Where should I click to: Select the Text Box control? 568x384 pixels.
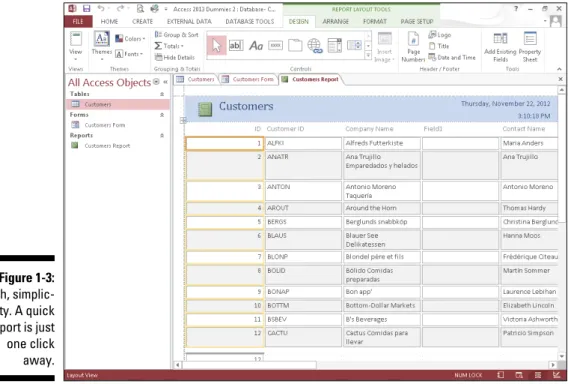(x=236, y=46)
